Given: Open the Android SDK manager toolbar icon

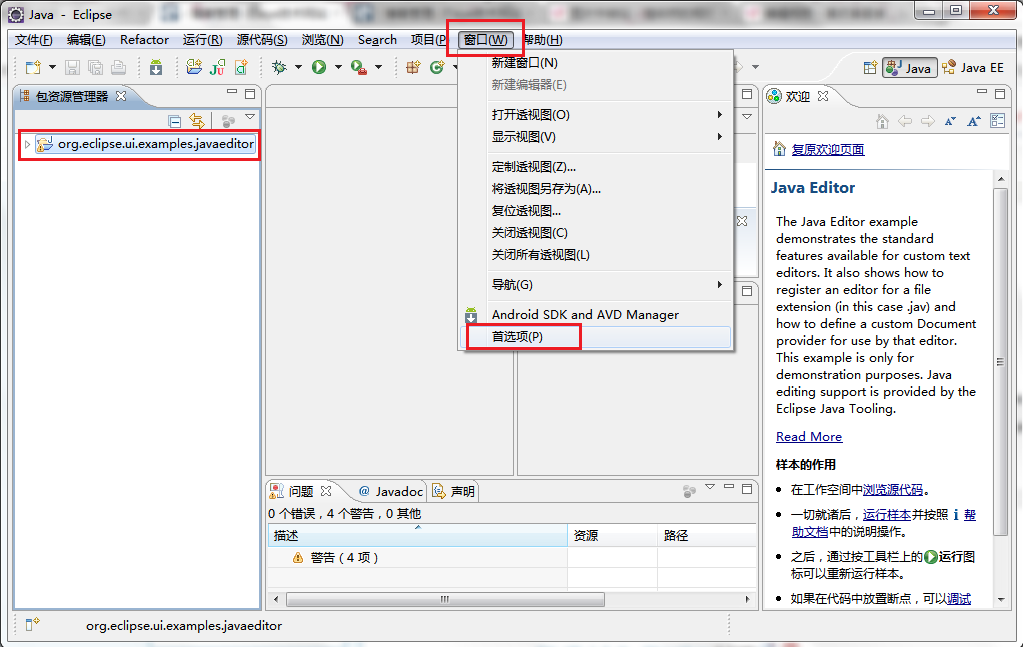Looking at the screenshot, I should (156, 67).
